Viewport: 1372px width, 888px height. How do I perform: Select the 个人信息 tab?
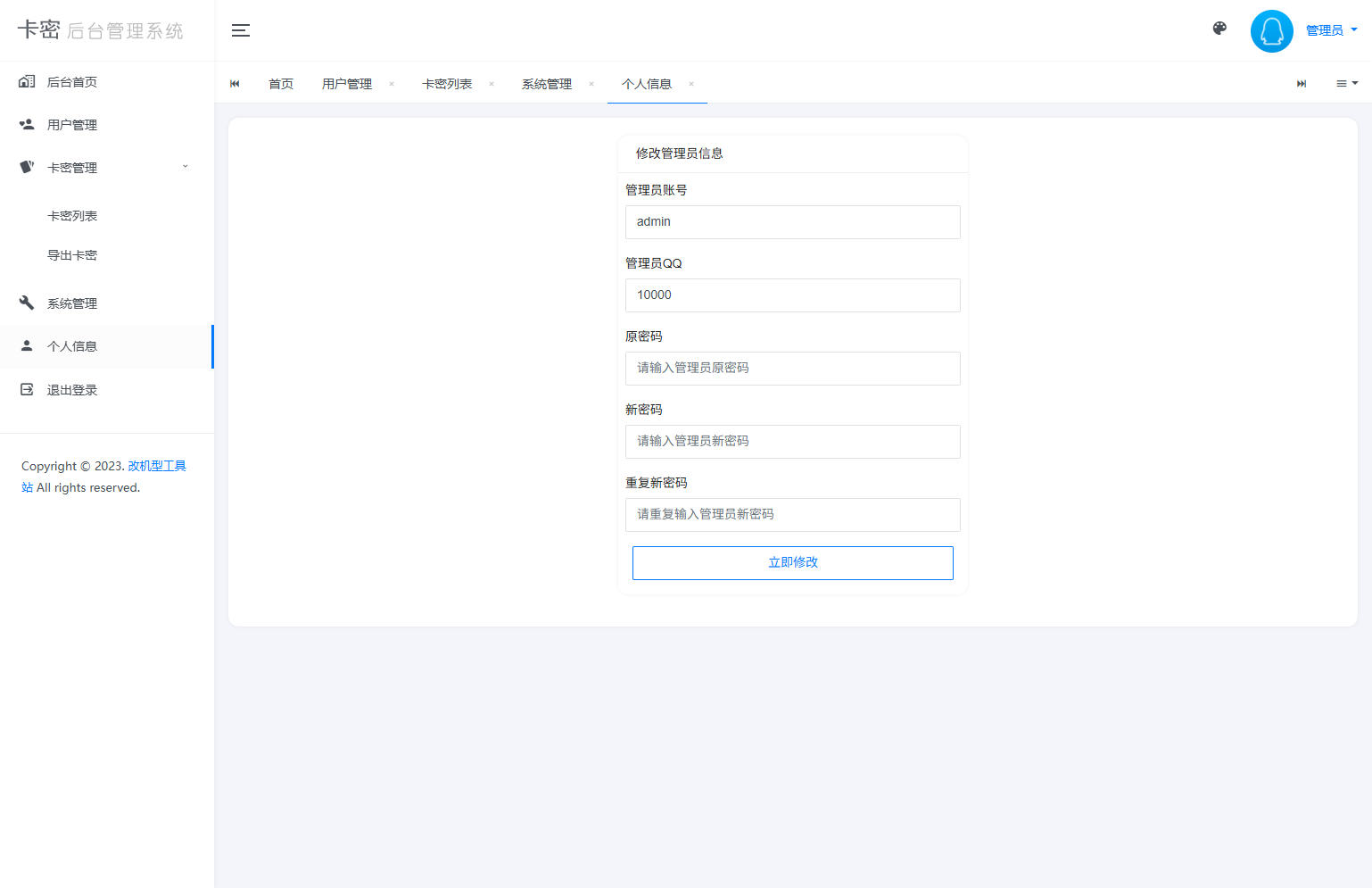coord(647,84)
